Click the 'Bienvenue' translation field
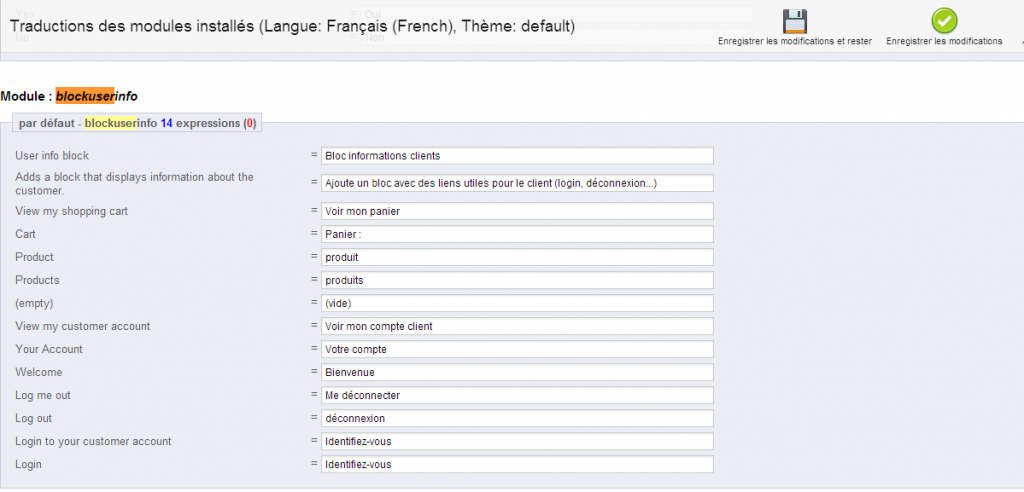This screenshot has width=1024, height=492. [x=517, y=372]
